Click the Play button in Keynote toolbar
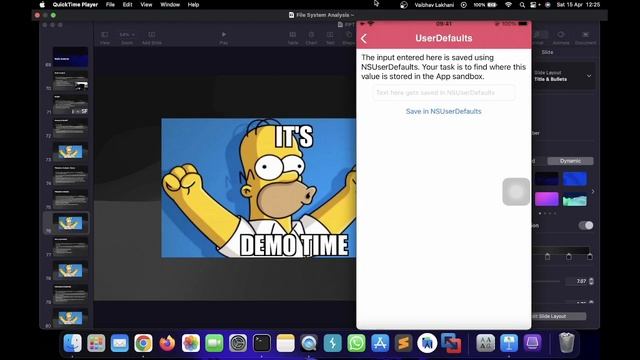This screenshot has height=360, width=640. click(x=224, y=38)
